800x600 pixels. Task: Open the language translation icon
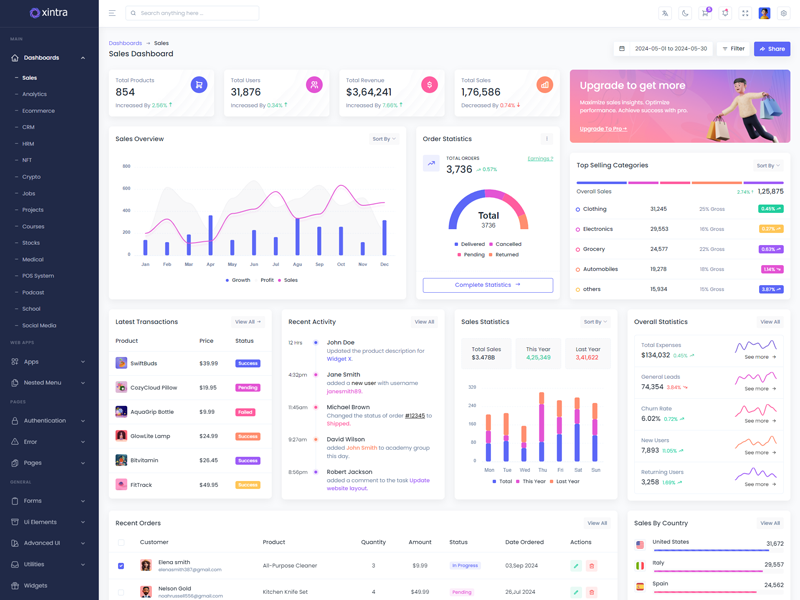pyautogui.click(x=665, y=13)
